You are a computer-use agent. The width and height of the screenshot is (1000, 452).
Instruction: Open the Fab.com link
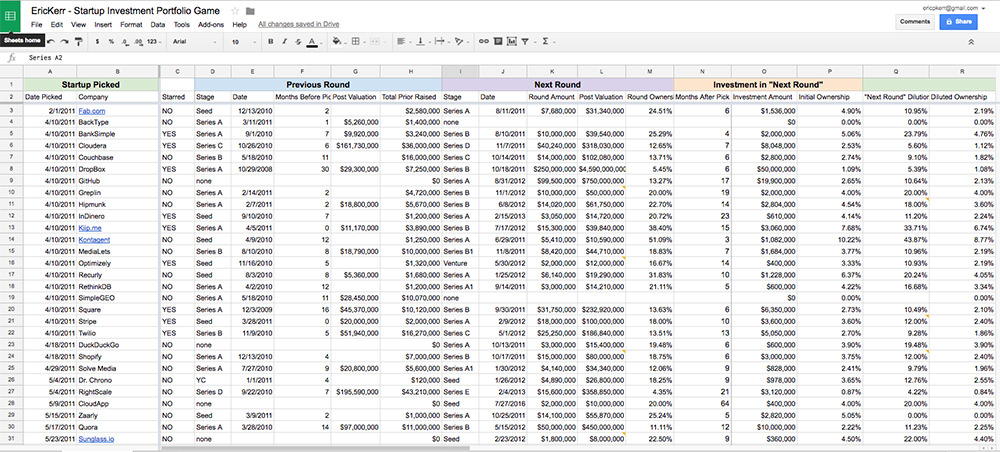[92, 111]
